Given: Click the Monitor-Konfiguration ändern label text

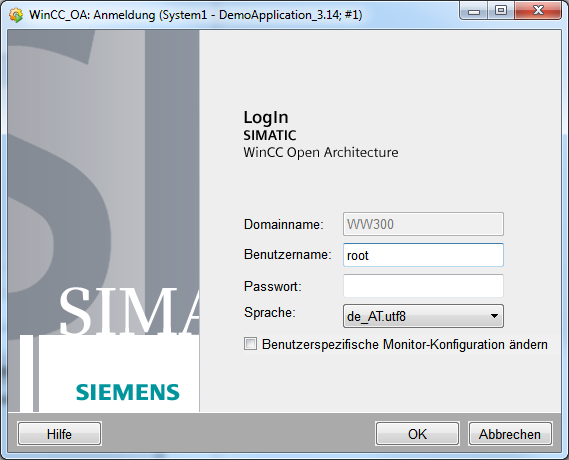Looking at the screenshot, I should pyautogui.click(x=465, y=344).
